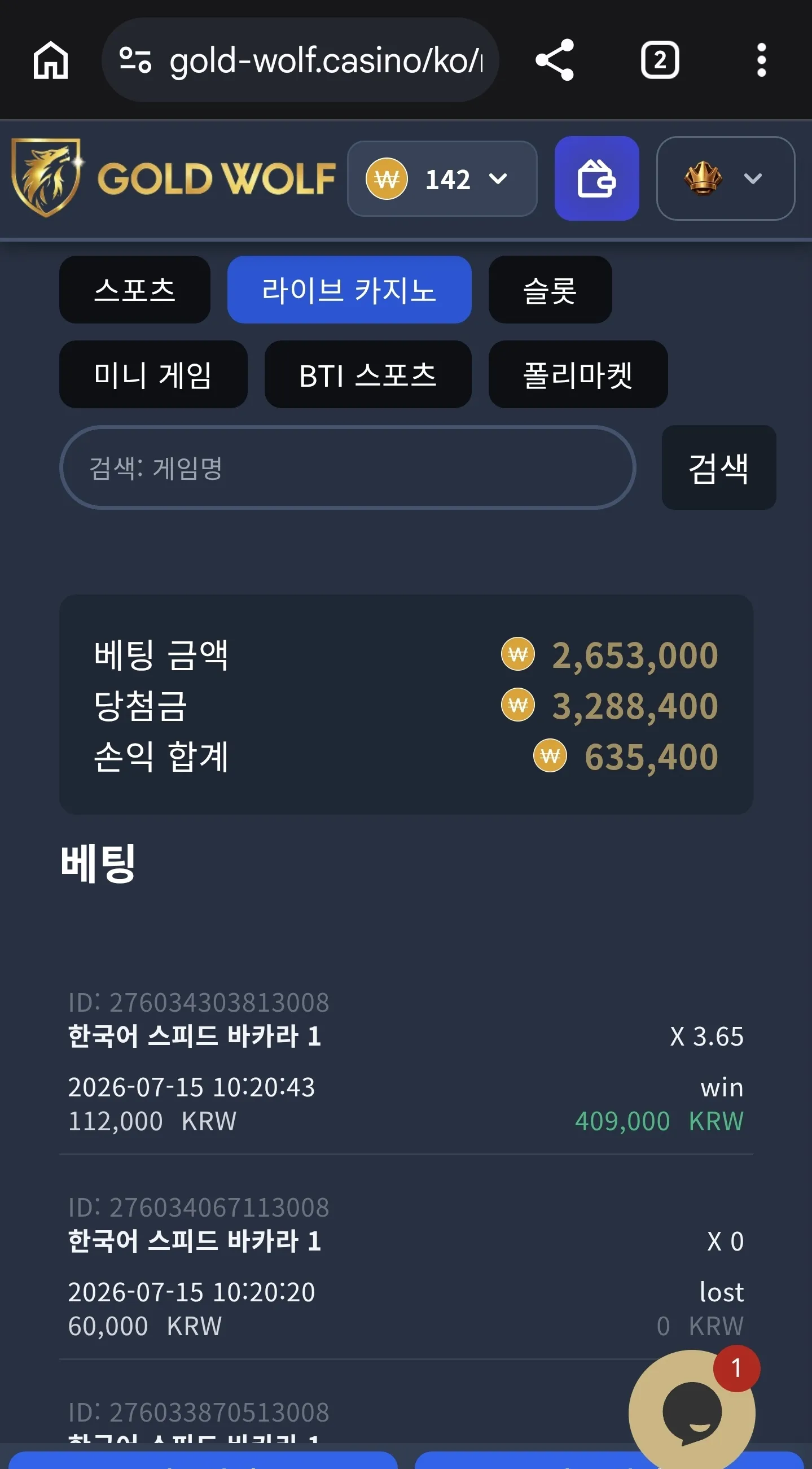Open the browser three-dot menu
This screenshot has height=1469, width=812.
761,60
